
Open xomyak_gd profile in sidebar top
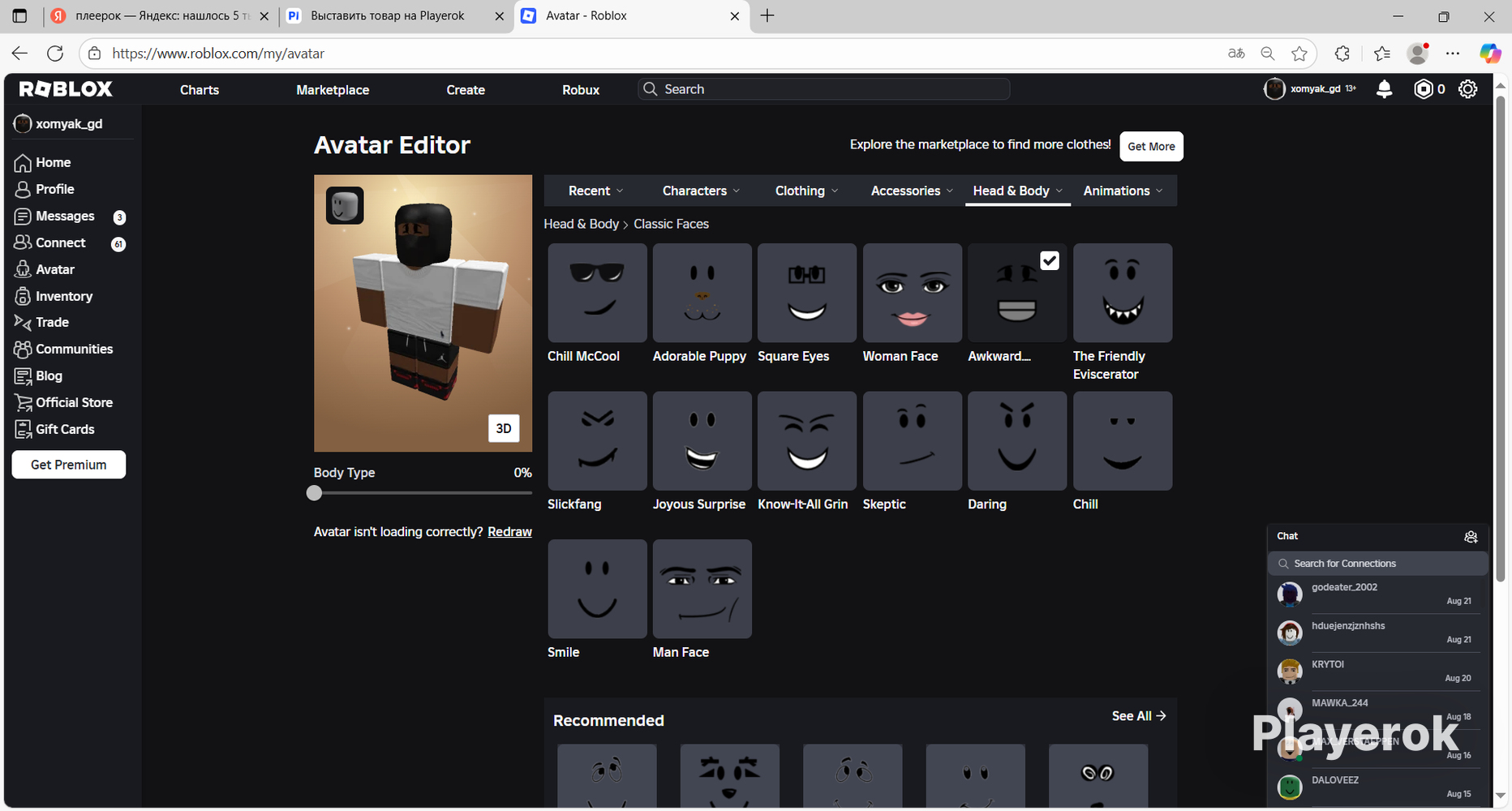pyautogui.click(x=58, y=123)
